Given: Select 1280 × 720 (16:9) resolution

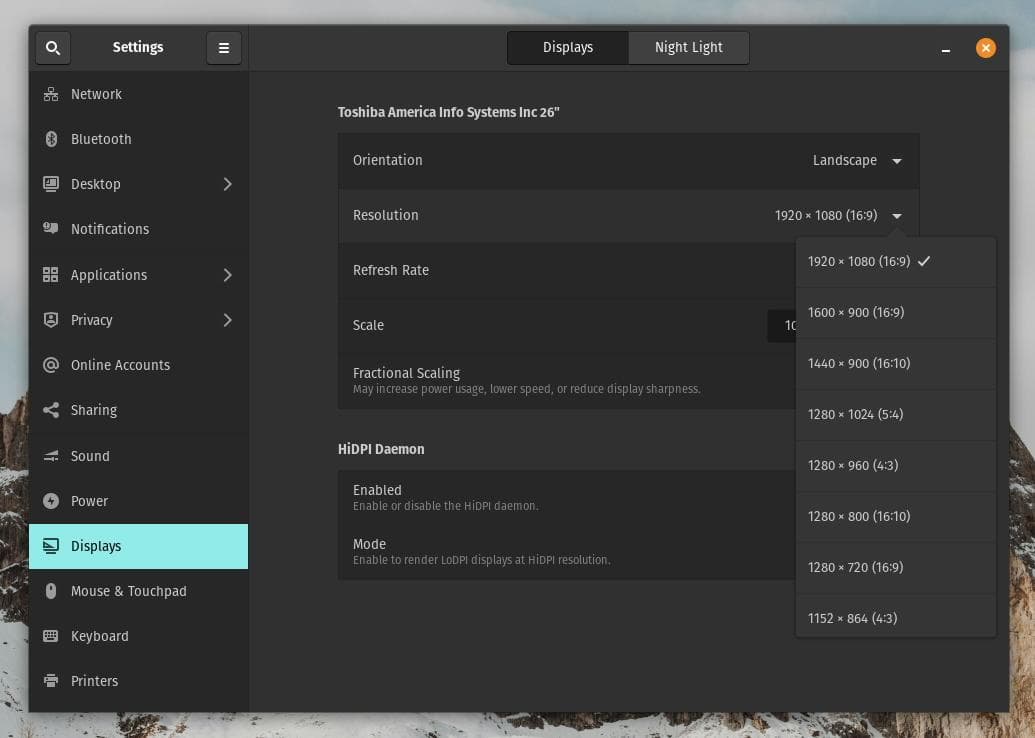Looking at the screenshot, I should pyautogui.click(x=896, y=567).
